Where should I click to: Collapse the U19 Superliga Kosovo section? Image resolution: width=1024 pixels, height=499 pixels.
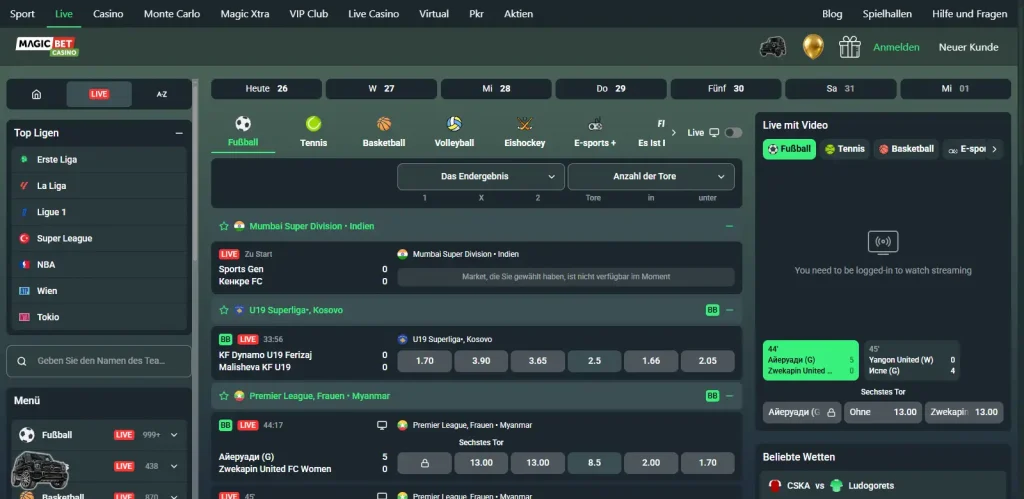coord(729,310)
